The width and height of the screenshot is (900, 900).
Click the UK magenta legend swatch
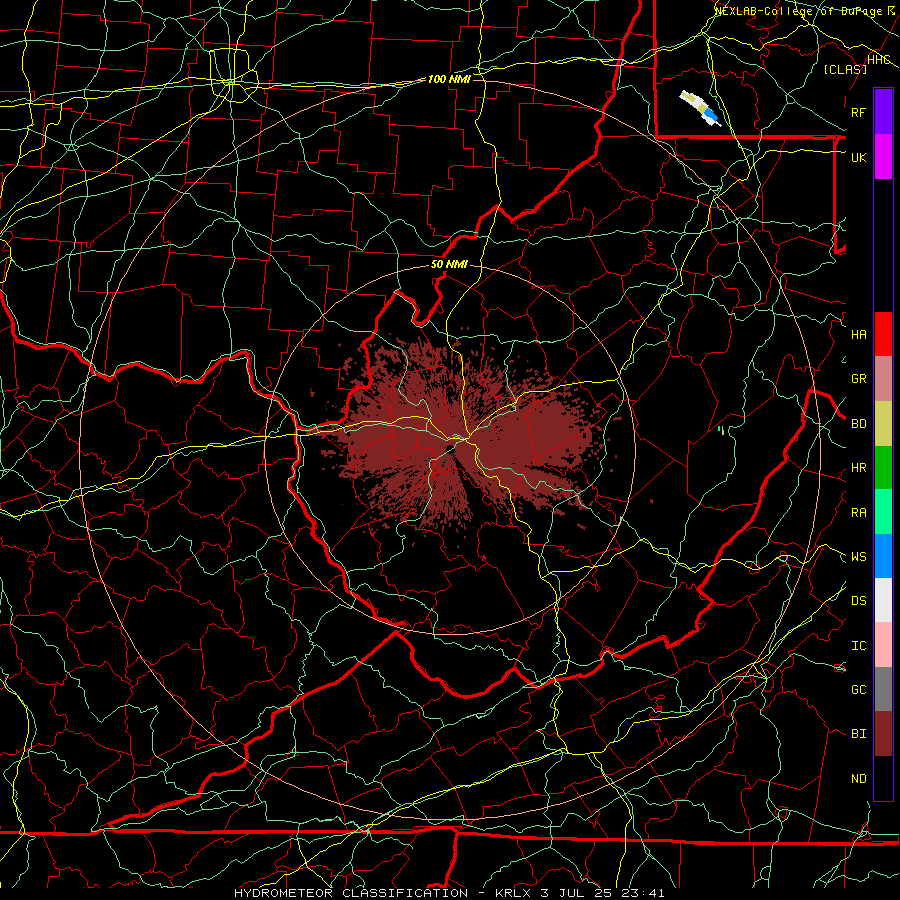[x=883, y=157]
